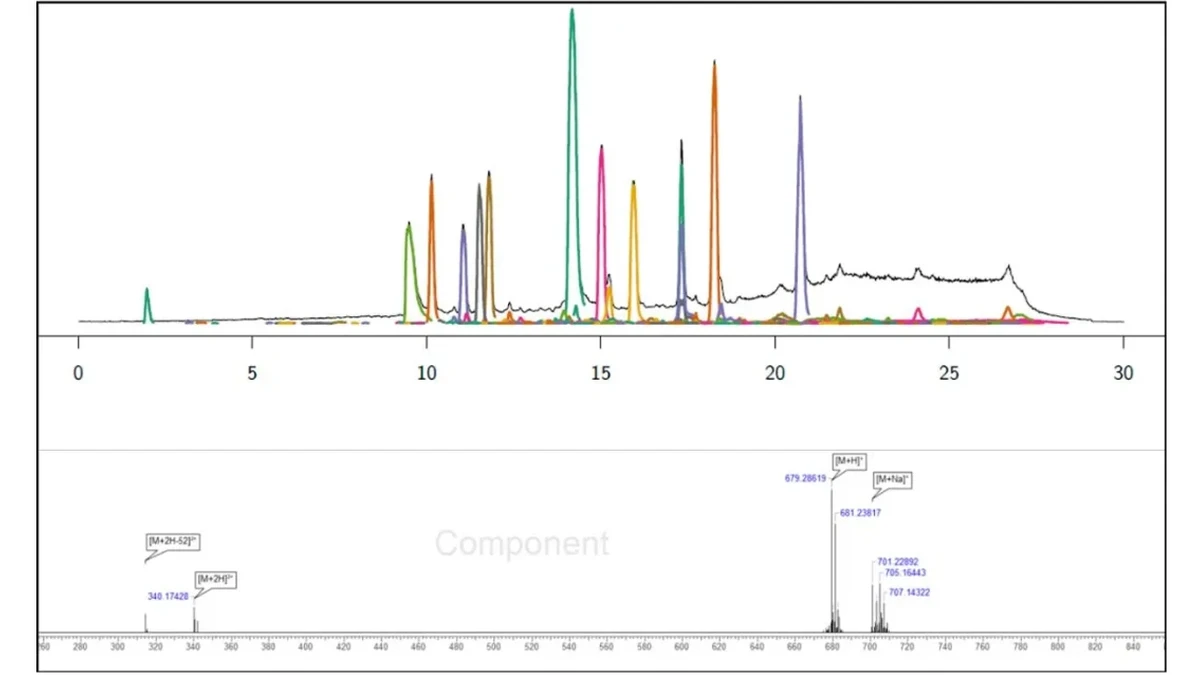The width and height of the screenshot is (1200, 675).
Task: Click the 720 tick on m/z axis
Action: click(908, 647)
